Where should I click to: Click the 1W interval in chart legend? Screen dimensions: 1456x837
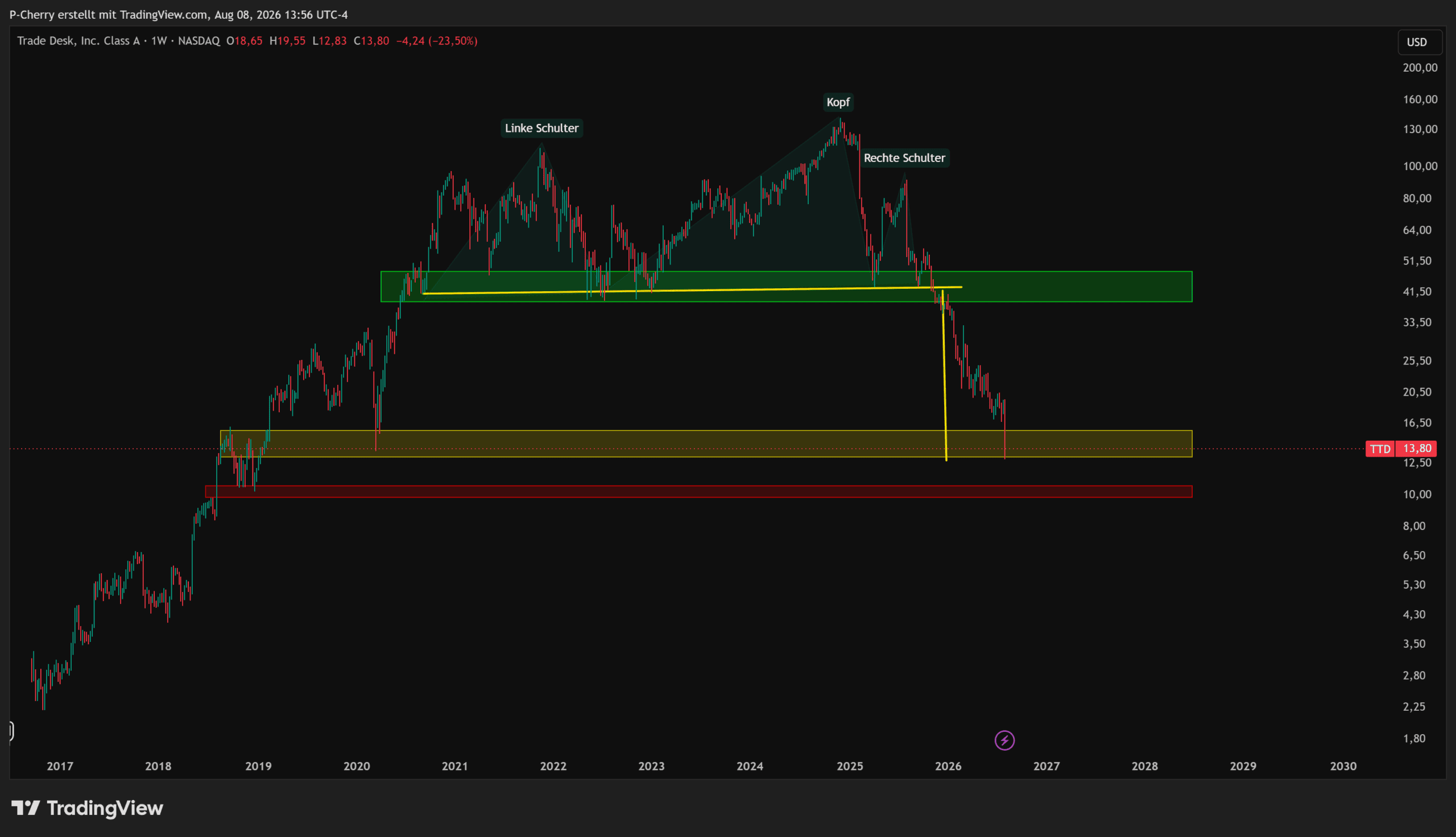(159, 41)
